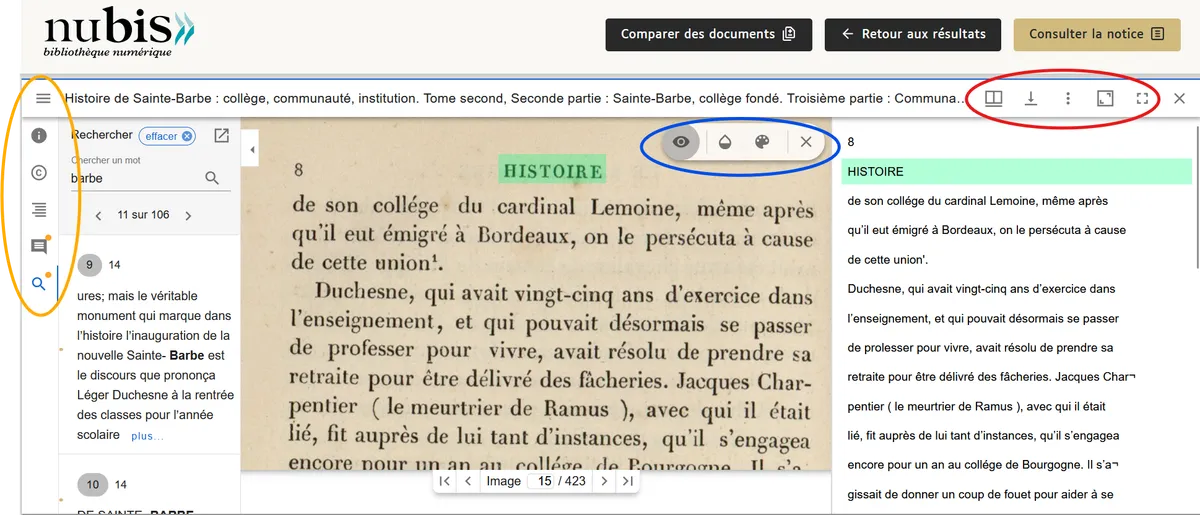Maximize the viewer window icon
The image size is (1200, 515).
tap(1105, 98)
